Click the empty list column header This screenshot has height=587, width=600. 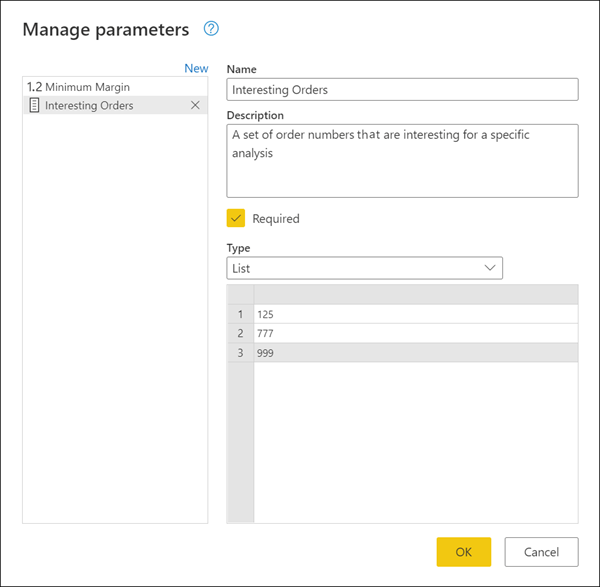tap(416, 294)
